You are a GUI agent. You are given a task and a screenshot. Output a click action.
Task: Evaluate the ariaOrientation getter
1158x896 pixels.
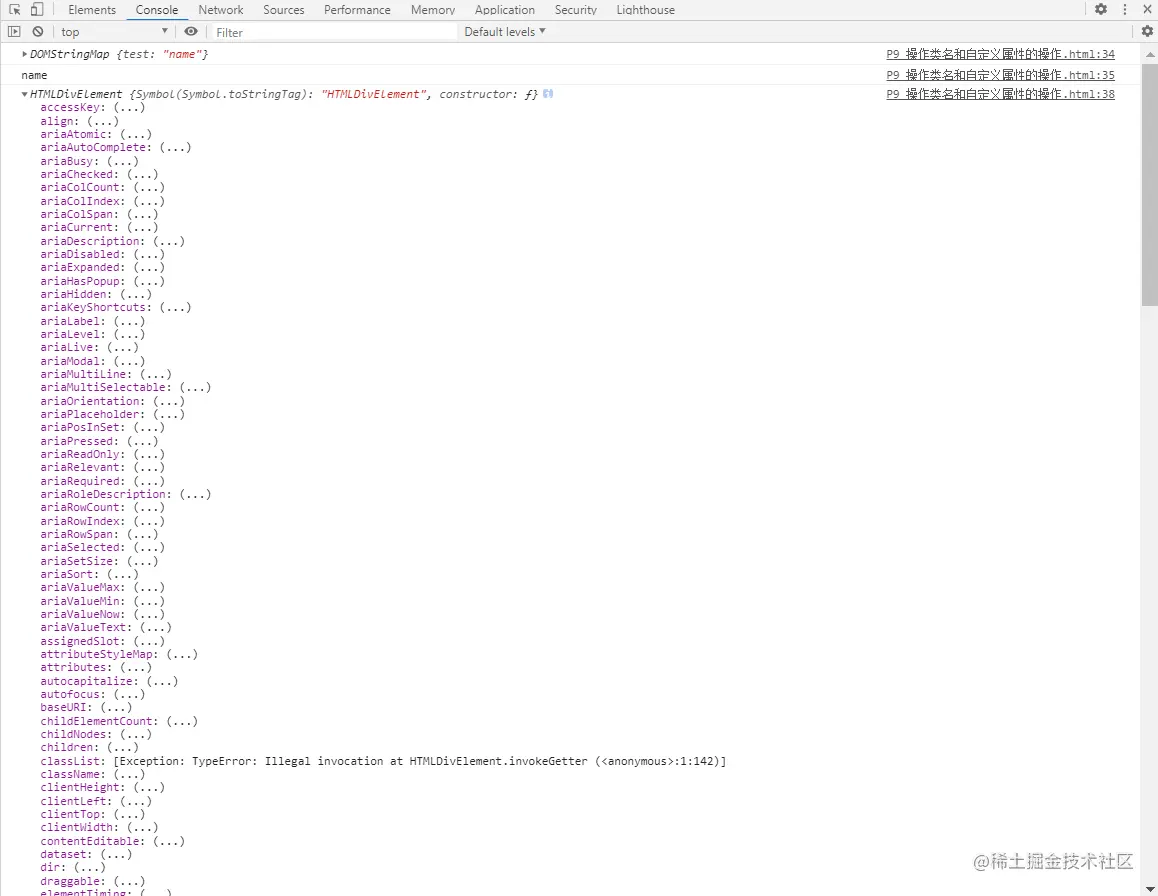169,401
